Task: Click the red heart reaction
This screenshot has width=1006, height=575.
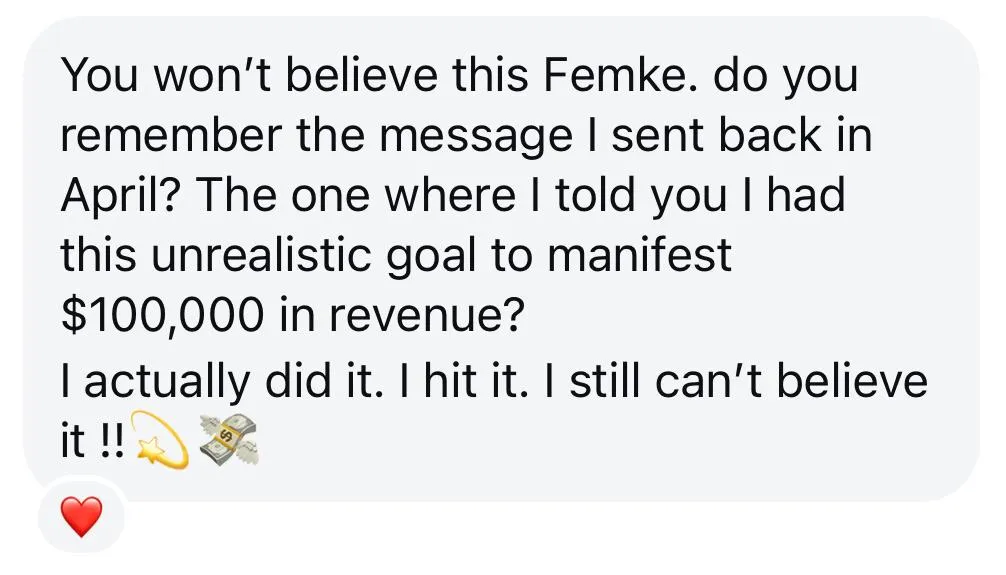Action: [x=81, y=516]
